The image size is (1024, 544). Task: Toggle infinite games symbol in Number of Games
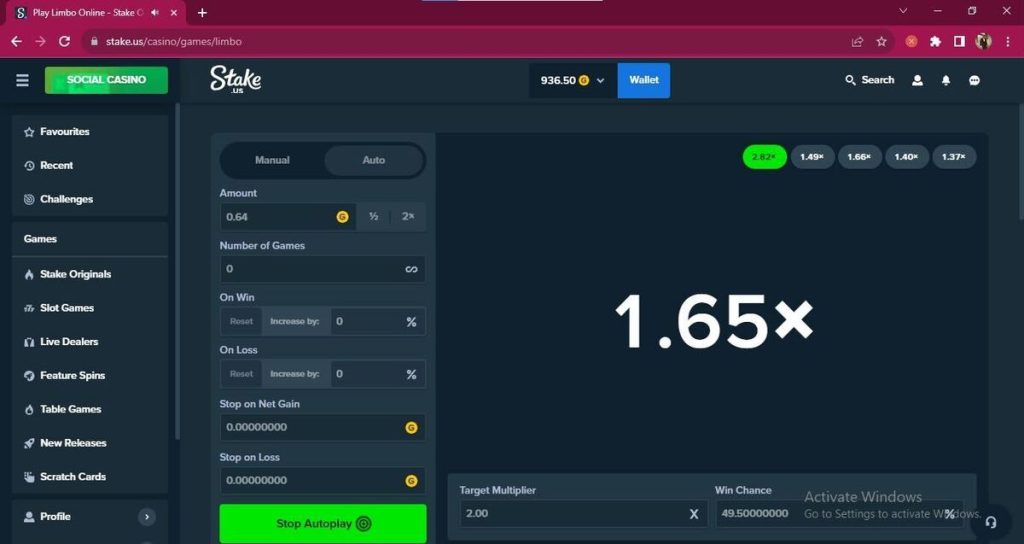411,269
